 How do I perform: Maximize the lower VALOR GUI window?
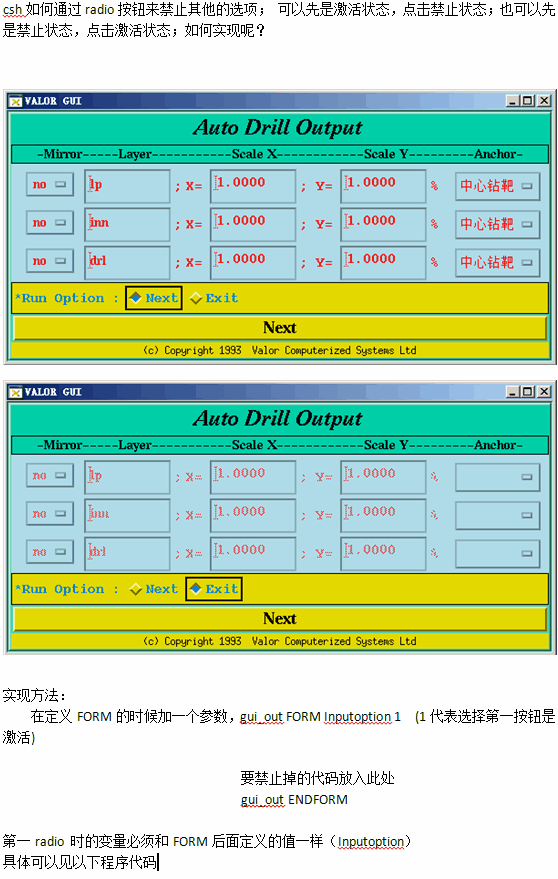pyautogui.click(x=527, y=392)
